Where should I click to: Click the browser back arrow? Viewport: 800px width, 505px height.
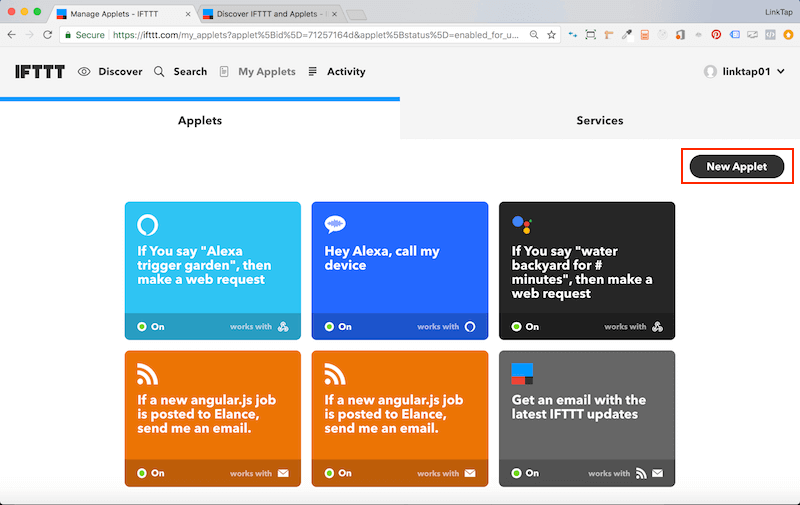[11, 35]
